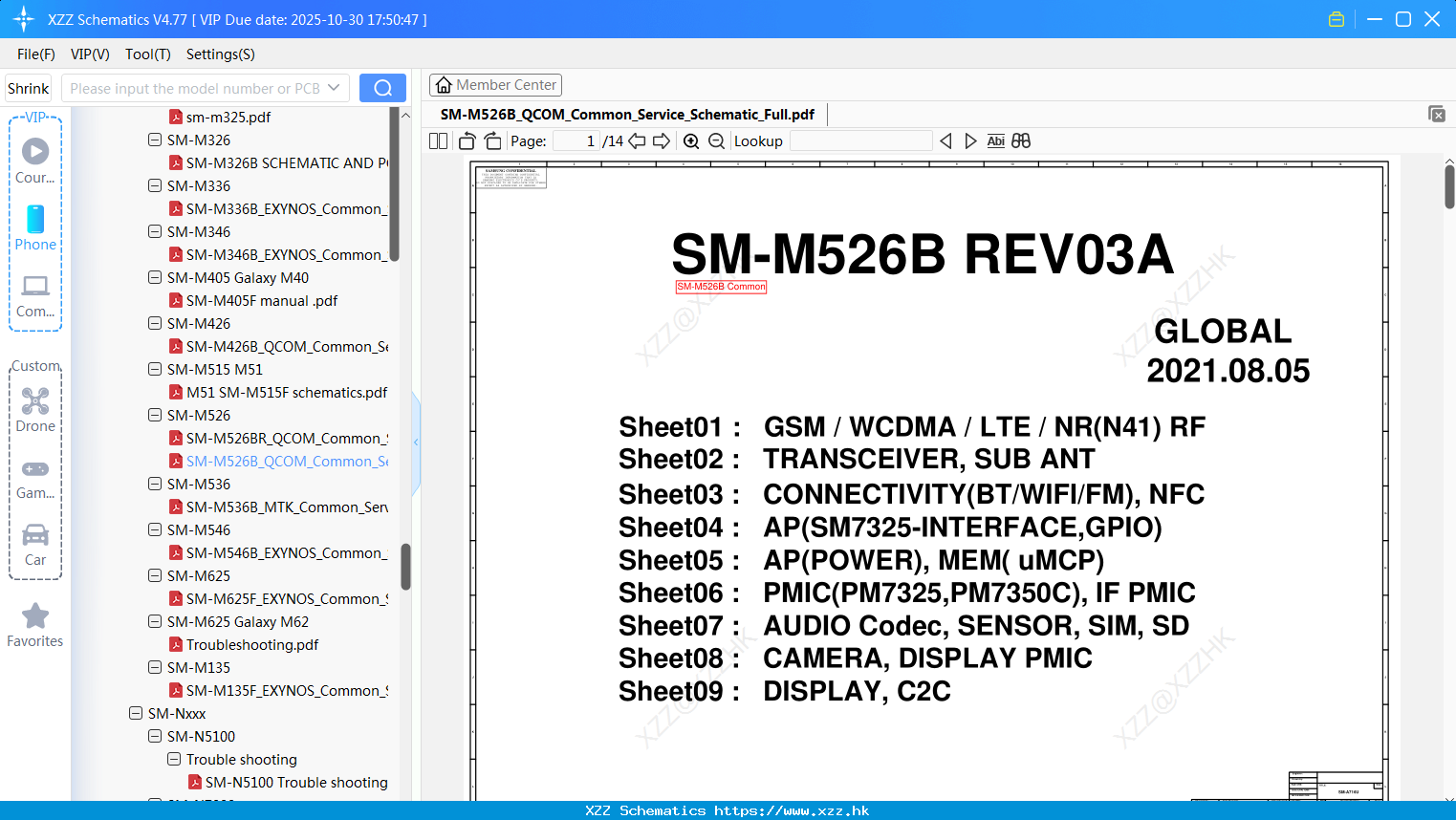Open the Tool(T) menu
This screenshot has height=820, width=1456.
(148, 54)
